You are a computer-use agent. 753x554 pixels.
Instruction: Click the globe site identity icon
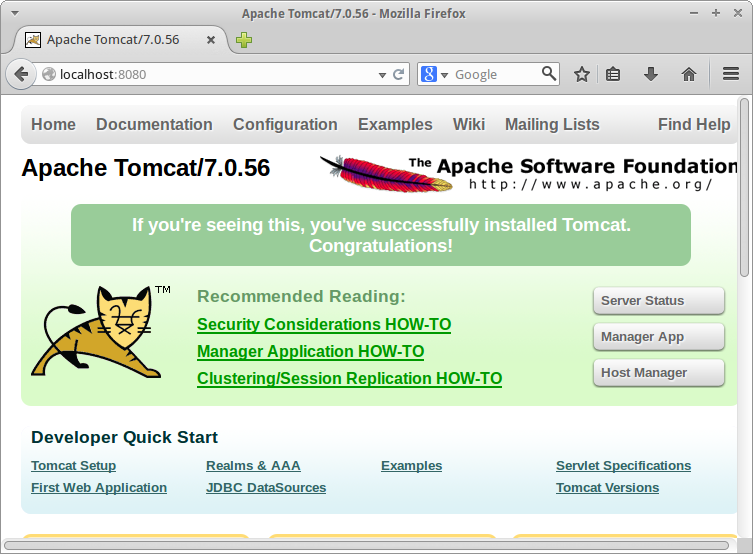pyautogui.click(x=49, y=74)
